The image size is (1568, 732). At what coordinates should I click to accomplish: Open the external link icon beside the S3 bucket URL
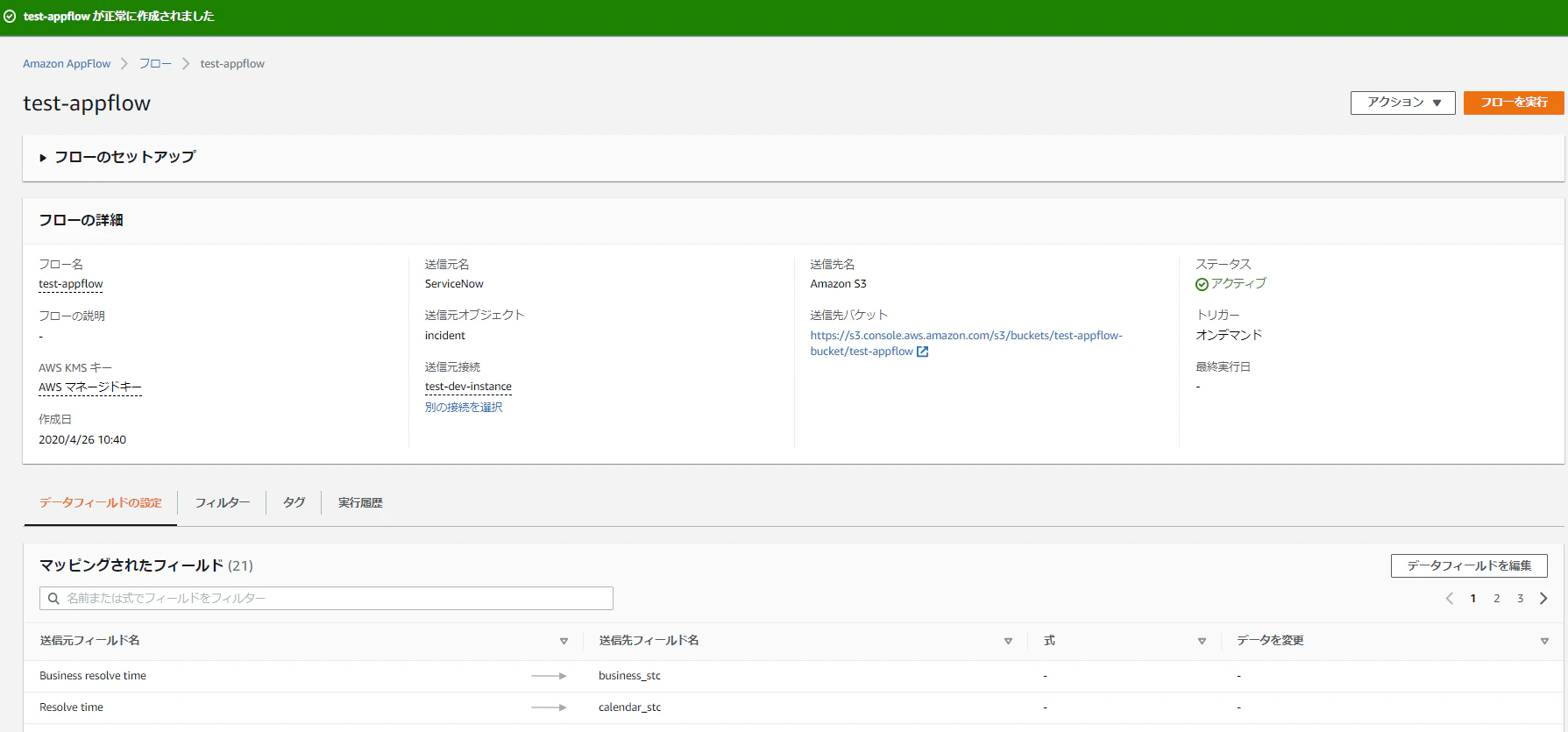pos(922,352)
